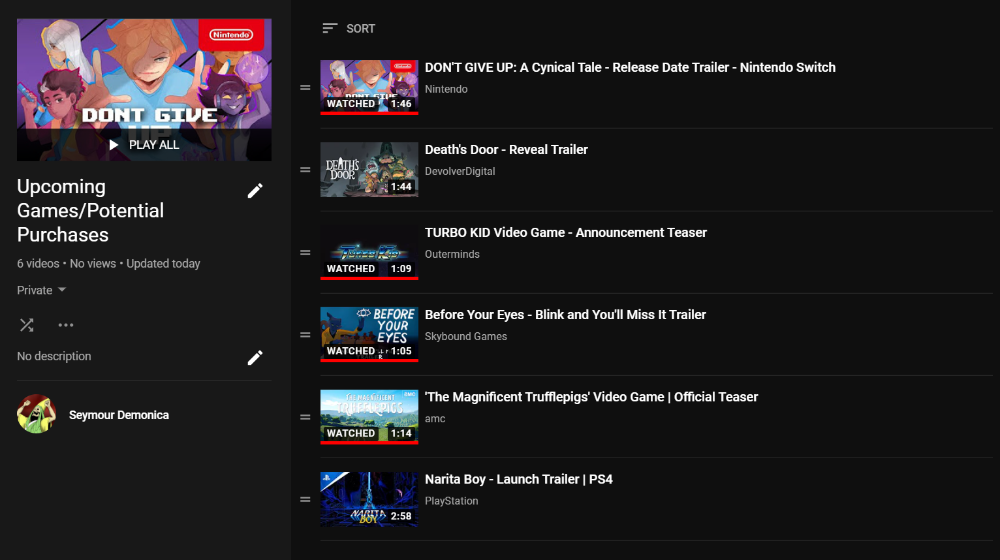Open Narita Boy - Launch Trailer title
Screen dimensions: 1000x560
click(x=518, y=480)
